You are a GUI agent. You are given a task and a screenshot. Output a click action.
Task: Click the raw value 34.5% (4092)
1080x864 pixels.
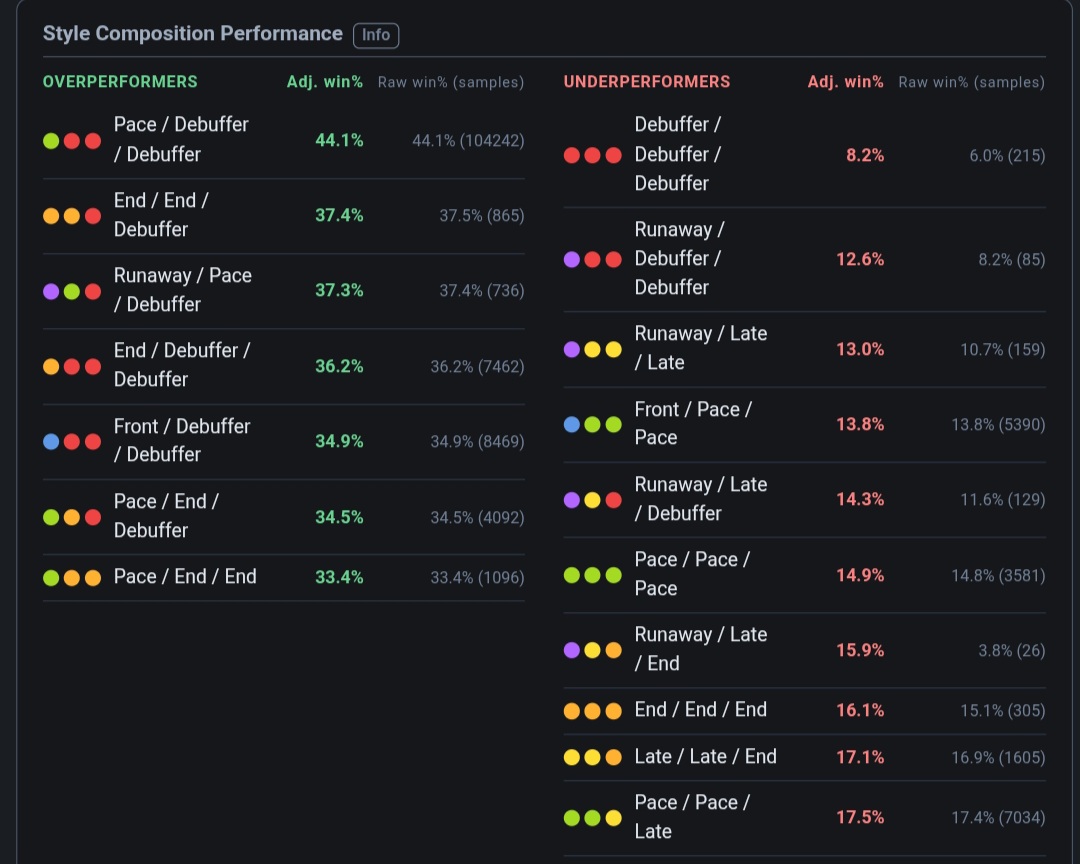point(477,517)
